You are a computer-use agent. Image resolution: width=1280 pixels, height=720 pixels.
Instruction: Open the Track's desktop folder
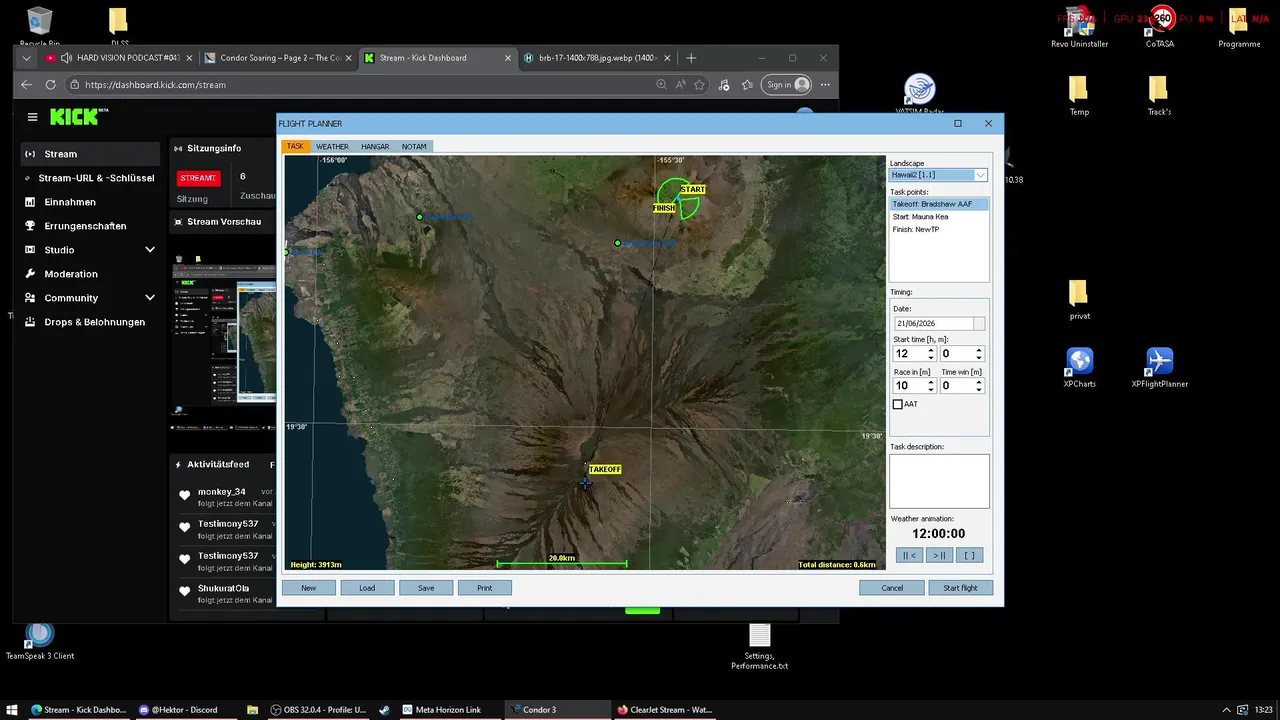1159,96
